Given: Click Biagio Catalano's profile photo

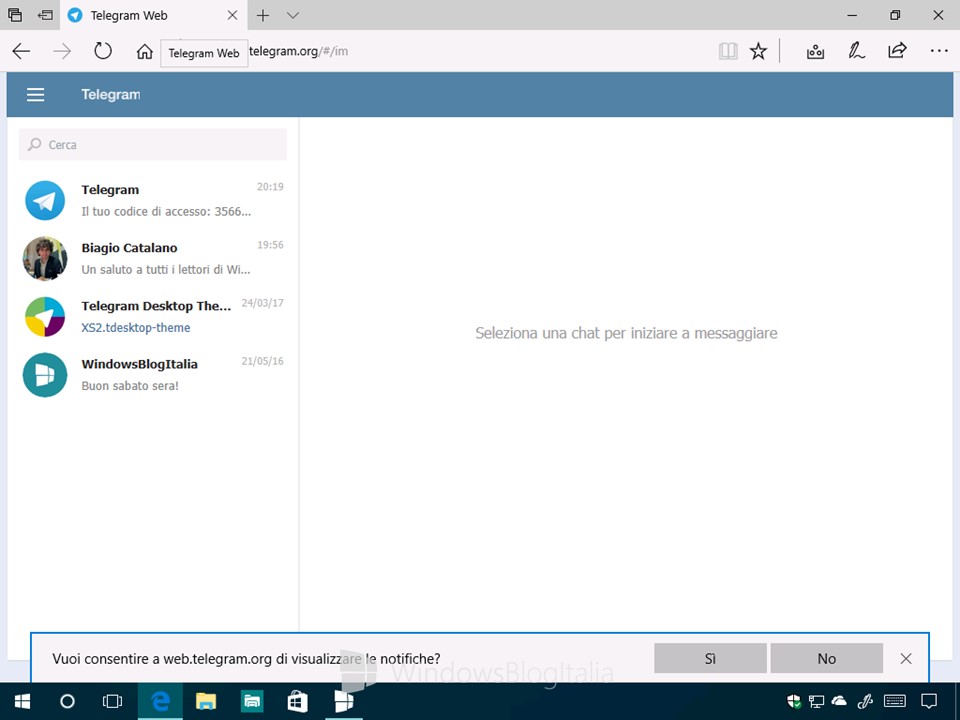Looking at the screenshot, I should [45, 258].
